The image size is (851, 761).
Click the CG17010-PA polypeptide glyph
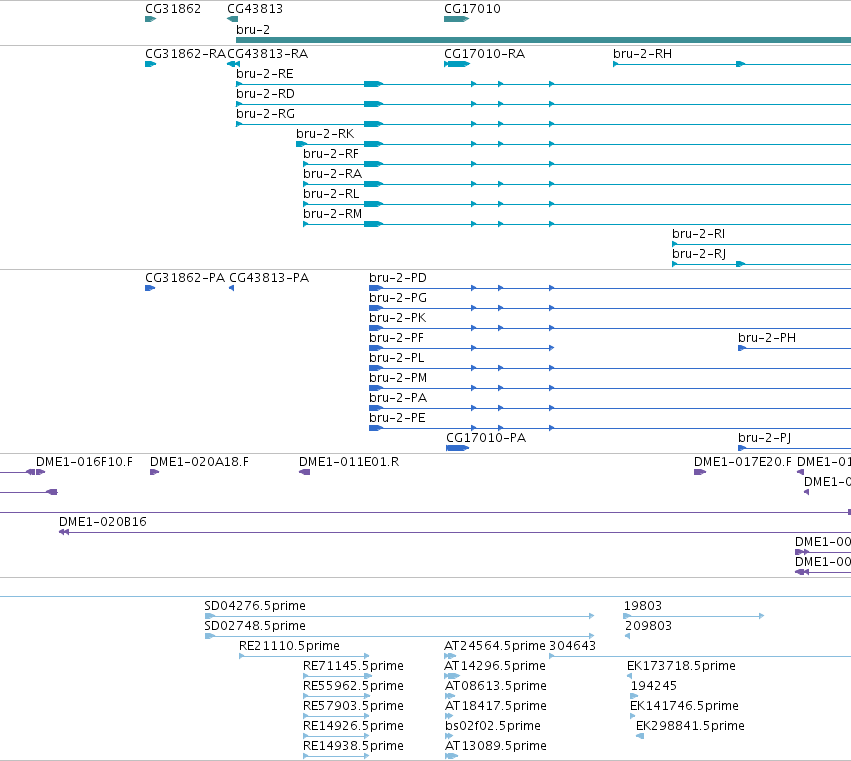coord(457,448)
